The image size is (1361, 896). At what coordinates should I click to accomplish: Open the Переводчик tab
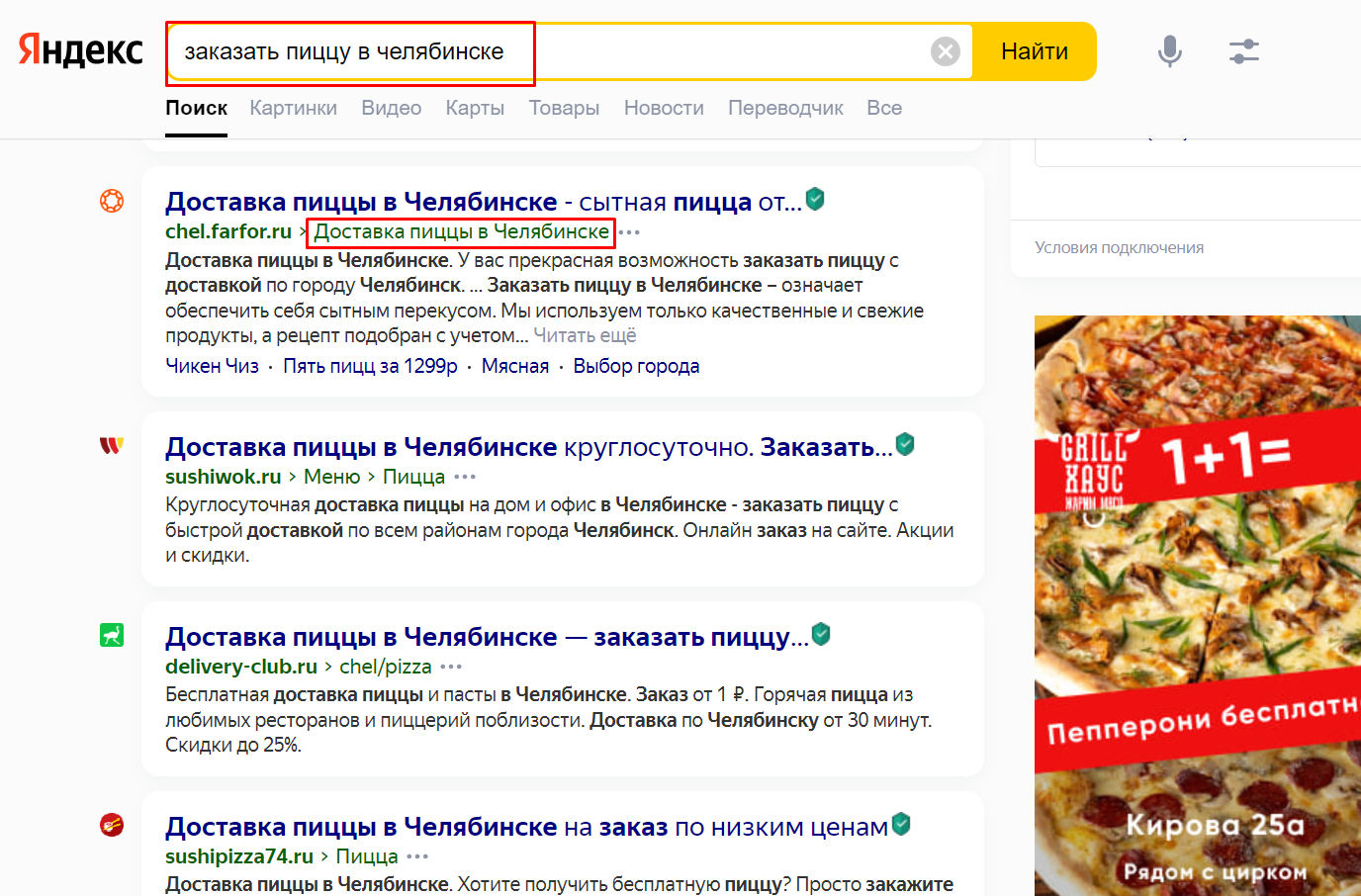coord(785,108)
